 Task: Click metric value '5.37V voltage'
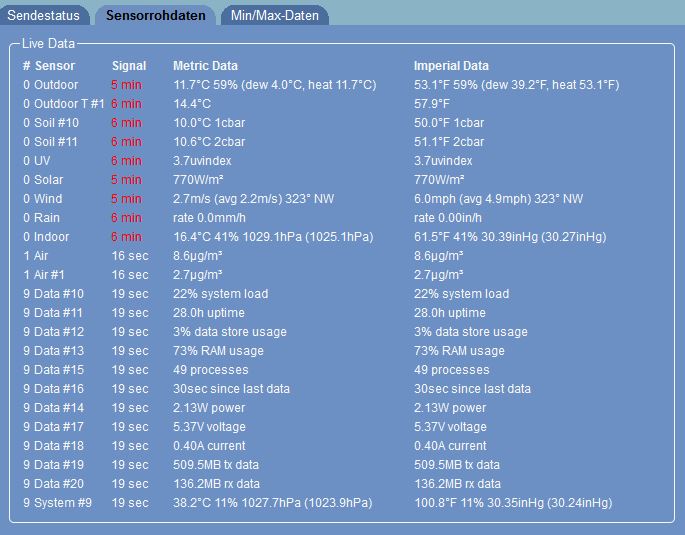[209, 427]
